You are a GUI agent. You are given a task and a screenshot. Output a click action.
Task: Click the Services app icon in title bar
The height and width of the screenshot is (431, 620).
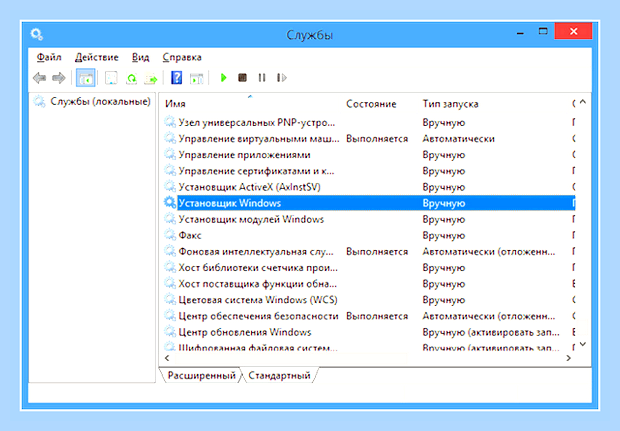[37, 34]
